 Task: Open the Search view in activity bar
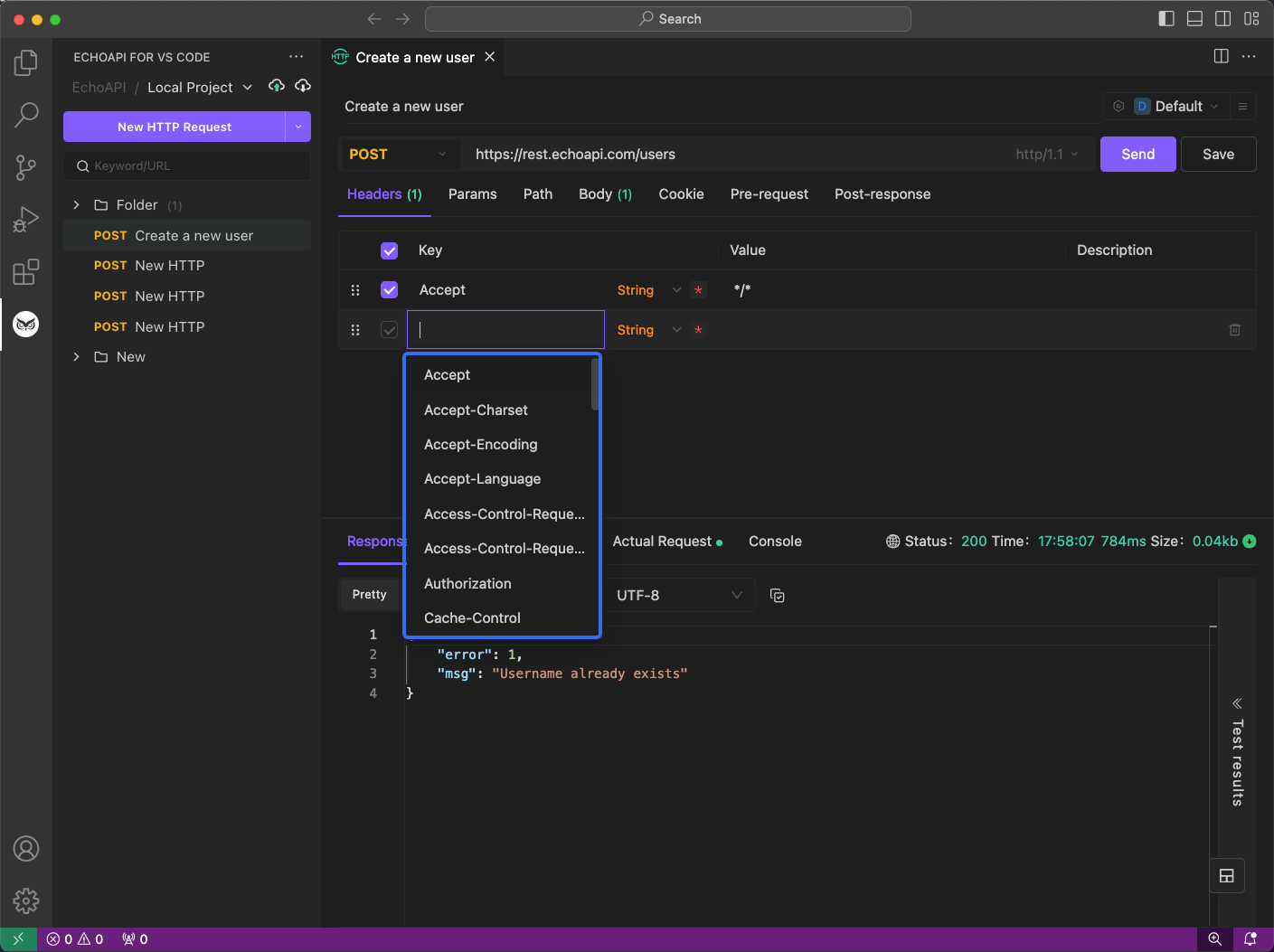click(x=26, y=115)
